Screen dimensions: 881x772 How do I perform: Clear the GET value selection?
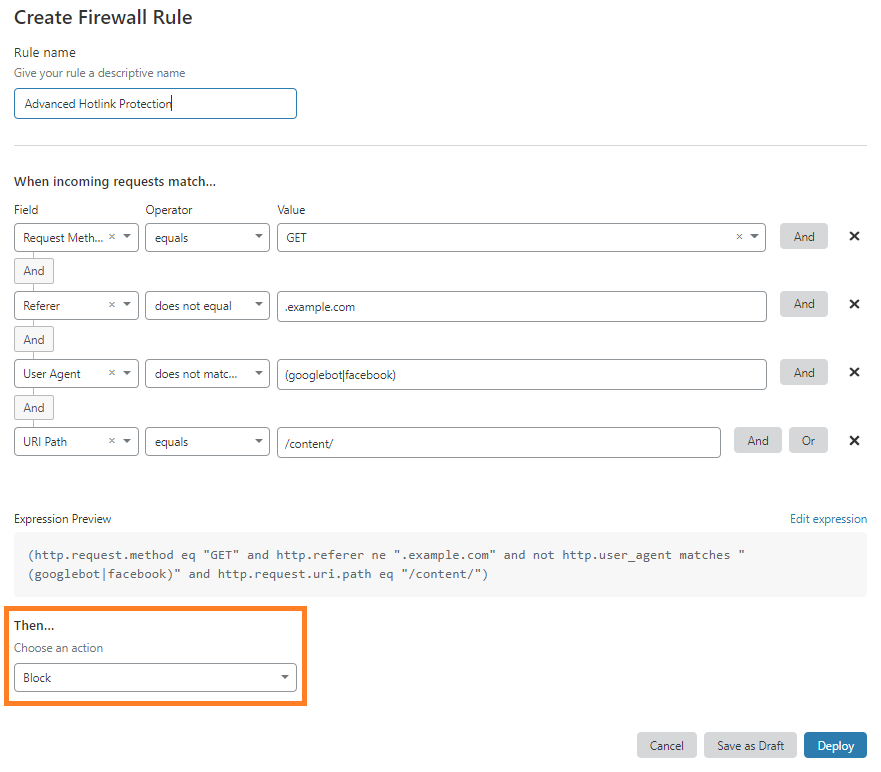738,237
